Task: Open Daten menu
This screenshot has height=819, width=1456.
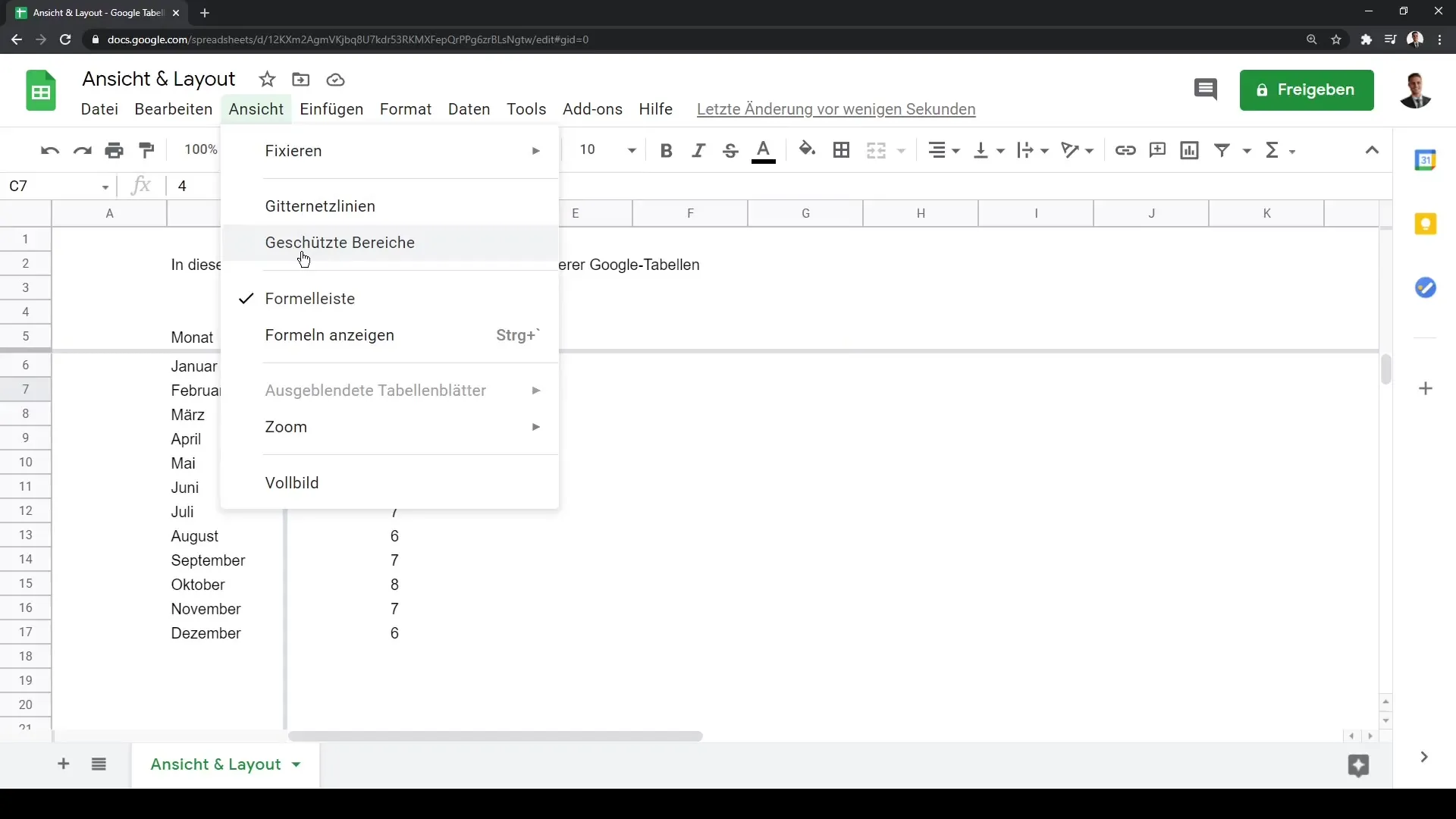Action: (x=469, y=109)
